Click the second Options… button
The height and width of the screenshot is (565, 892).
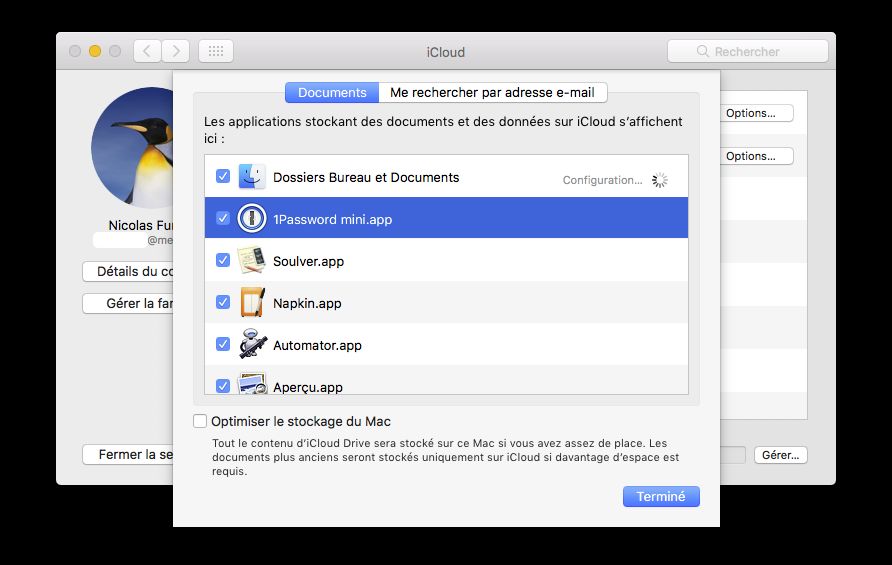click(757, 156)
